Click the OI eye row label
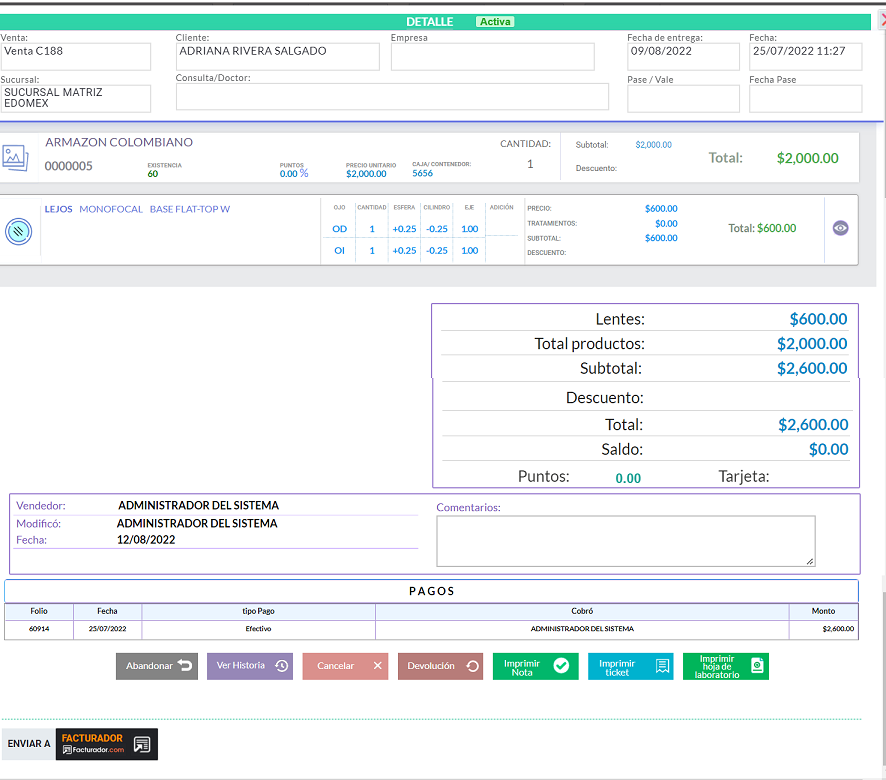The height and width of the screenshot is (780, 886). (x=339, y=250)
